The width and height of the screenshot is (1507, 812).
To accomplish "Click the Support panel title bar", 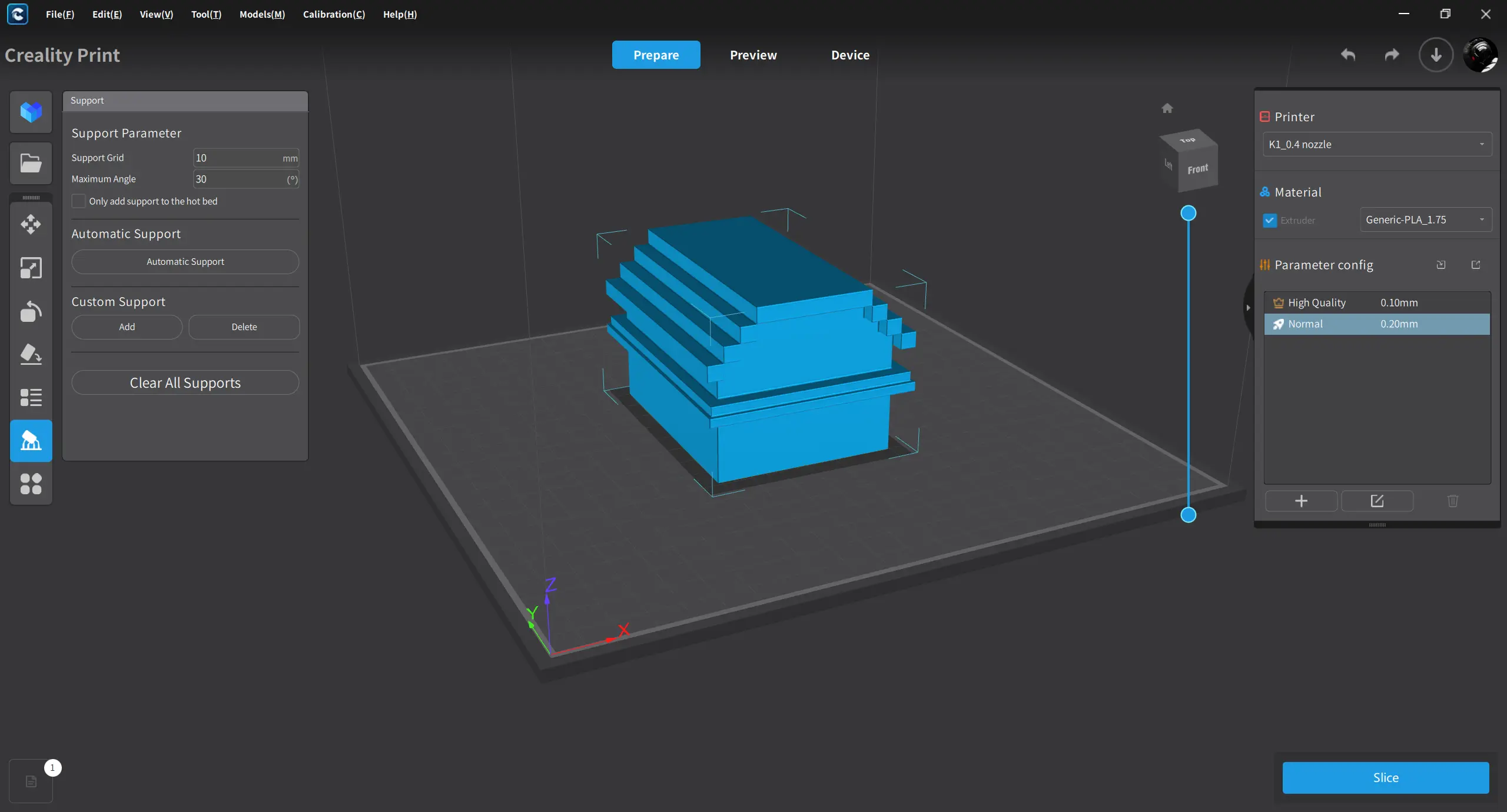I will pyautogui.click(x=185, y=101).
